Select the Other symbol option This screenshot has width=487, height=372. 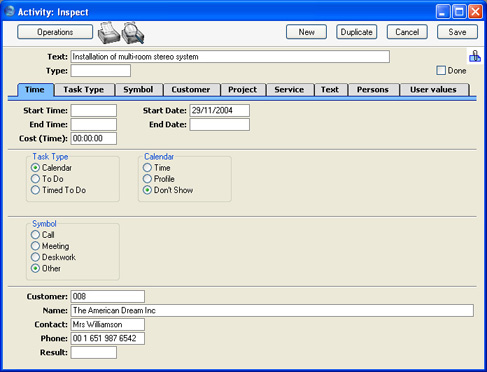click(35, 268)
